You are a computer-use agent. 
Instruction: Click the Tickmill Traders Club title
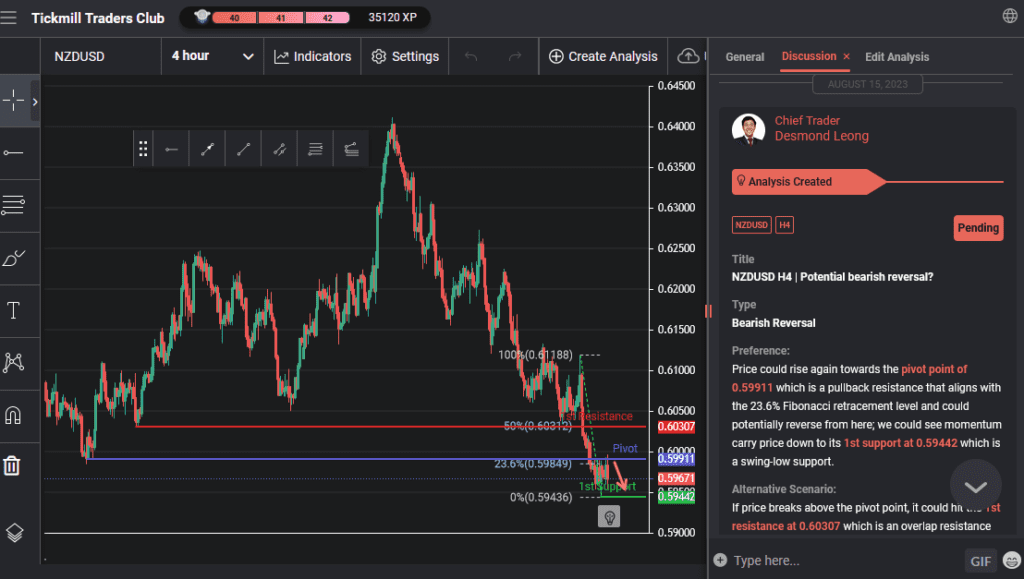[x=98, y=18]
